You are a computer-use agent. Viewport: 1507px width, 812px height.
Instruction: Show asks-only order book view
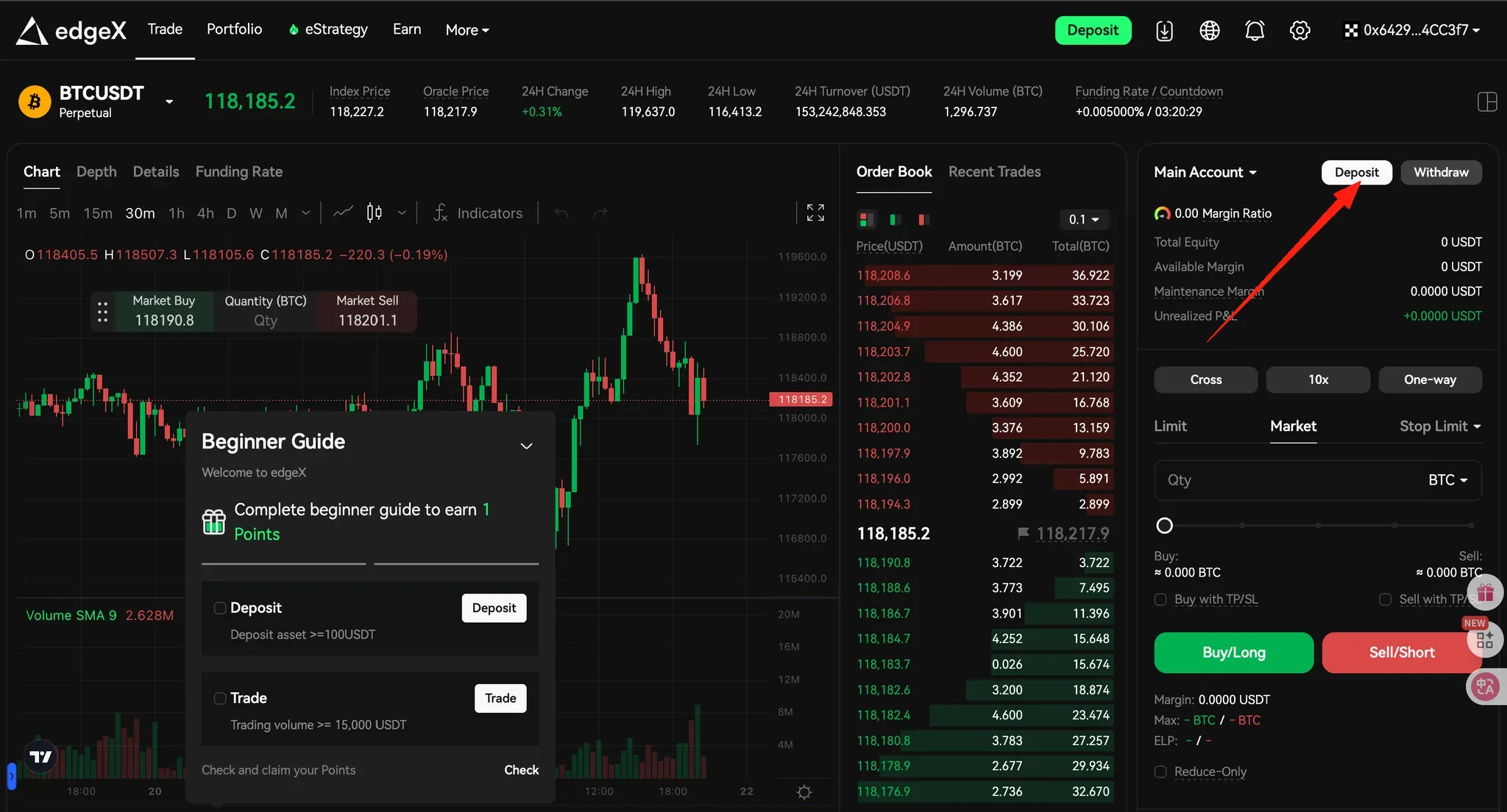923,219
